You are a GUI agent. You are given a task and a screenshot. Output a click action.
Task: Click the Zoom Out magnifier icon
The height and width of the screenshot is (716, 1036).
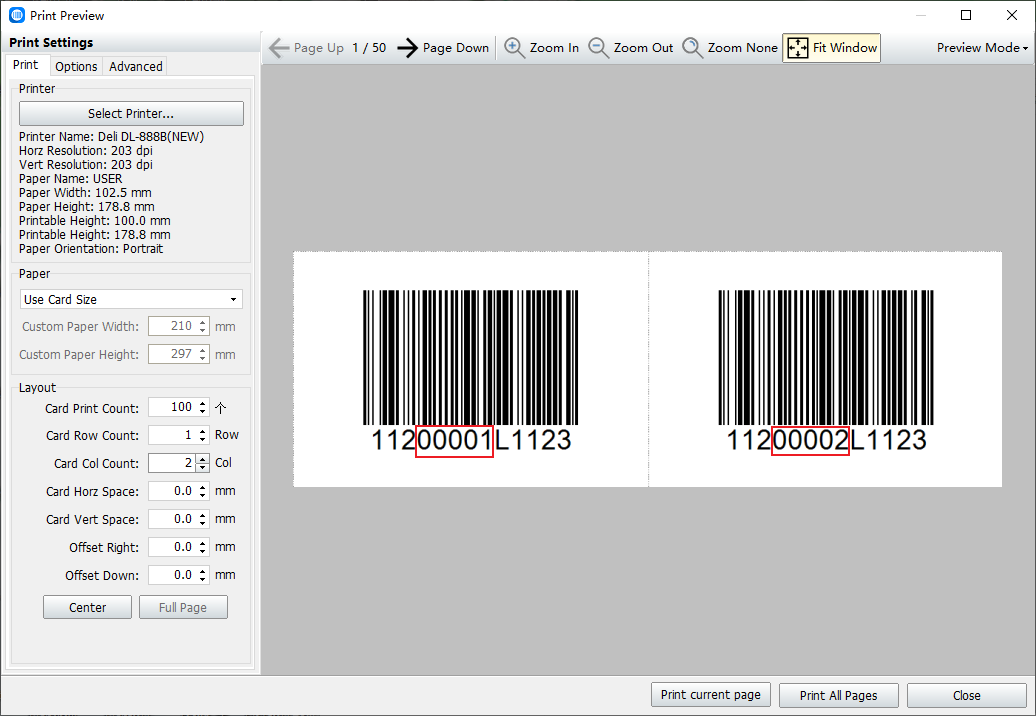(x=599, y=48)
